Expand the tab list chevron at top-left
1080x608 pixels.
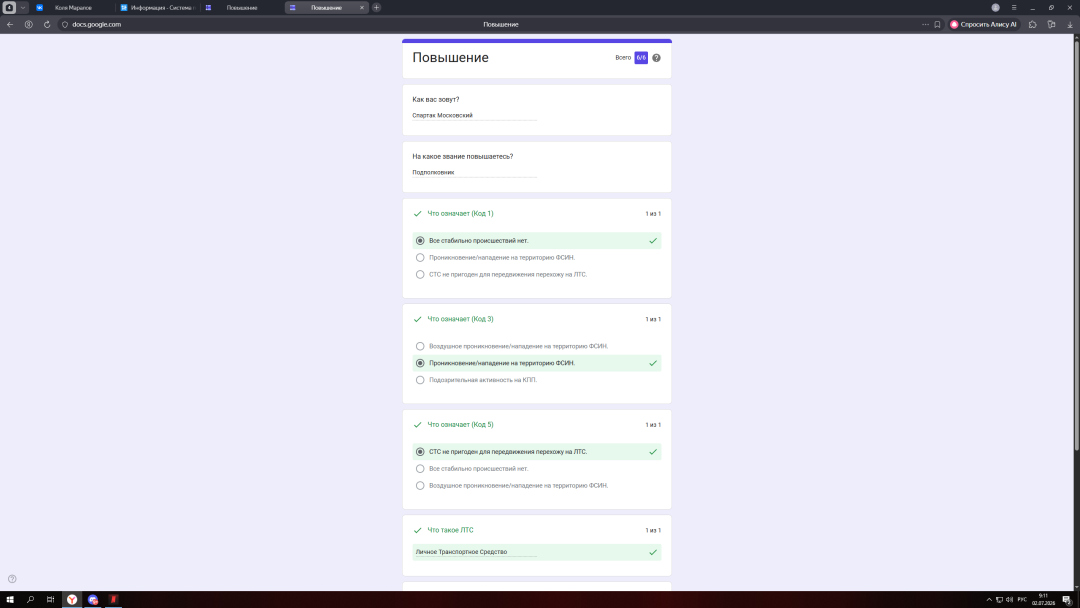[x=23, y=8]
